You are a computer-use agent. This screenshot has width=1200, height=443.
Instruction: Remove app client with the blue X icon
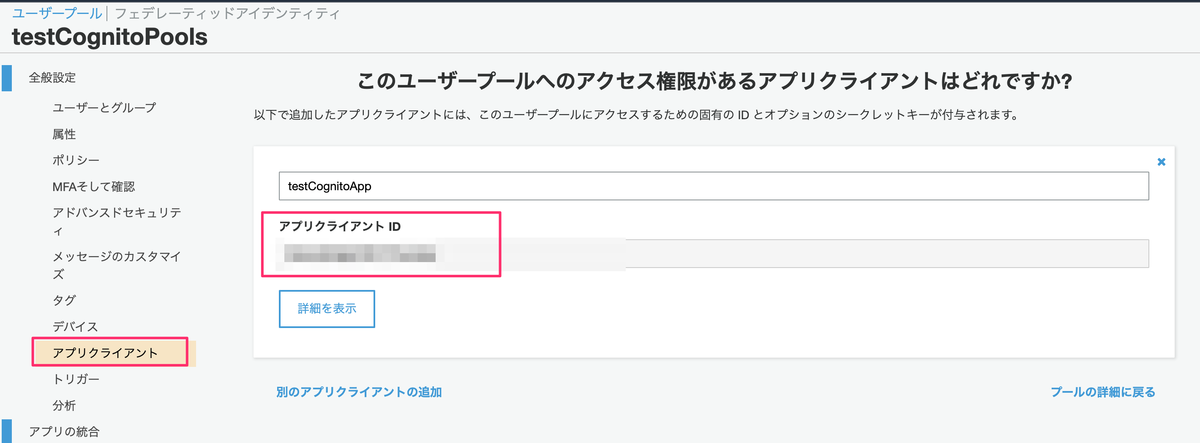pos(1161,161)
